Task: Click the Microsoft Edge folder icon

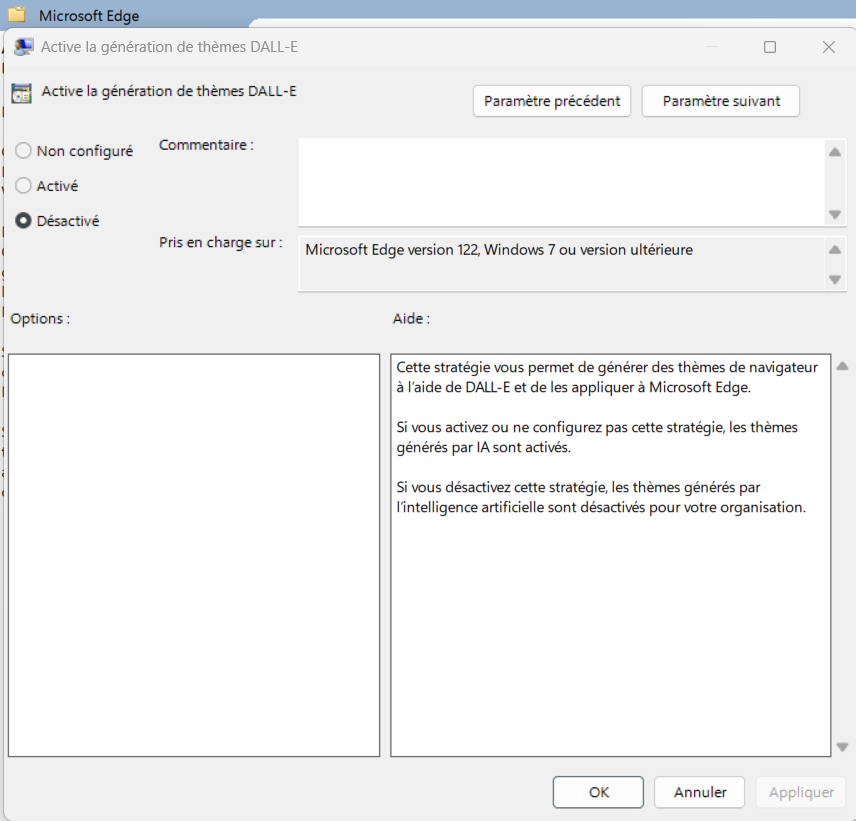Action: coord(17,14)
